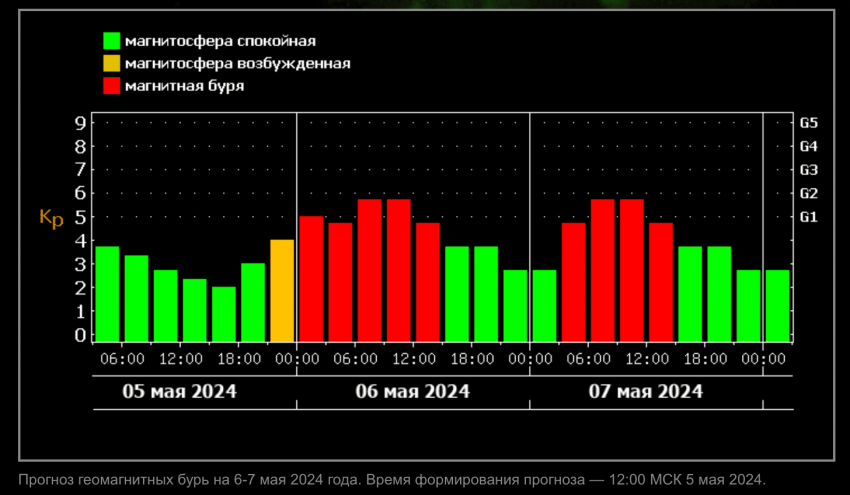Click the number 9 on the Kp axis
Viewport: 850px width, 495px height.
click(80, 123)
